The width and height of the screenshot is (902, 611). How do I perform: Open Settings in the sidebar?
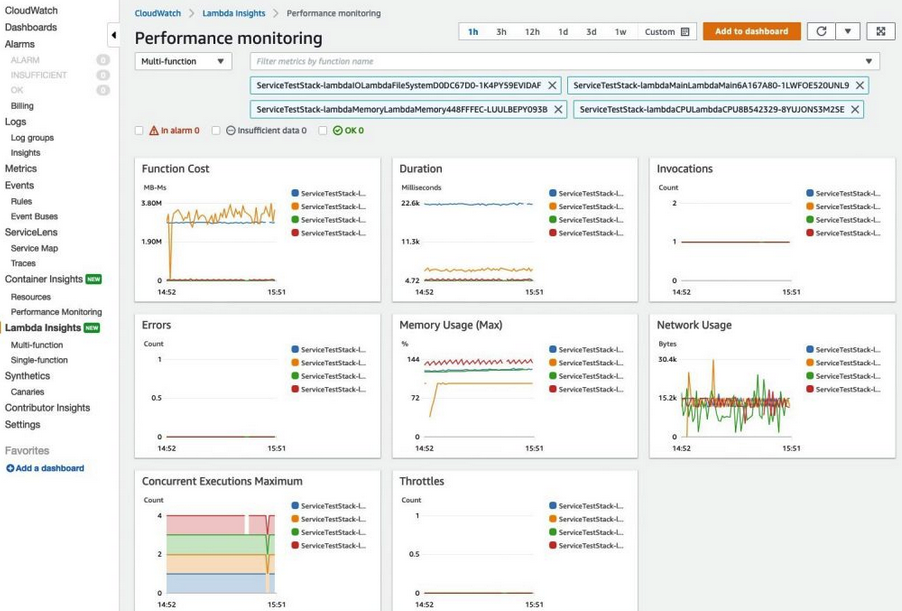22,425
